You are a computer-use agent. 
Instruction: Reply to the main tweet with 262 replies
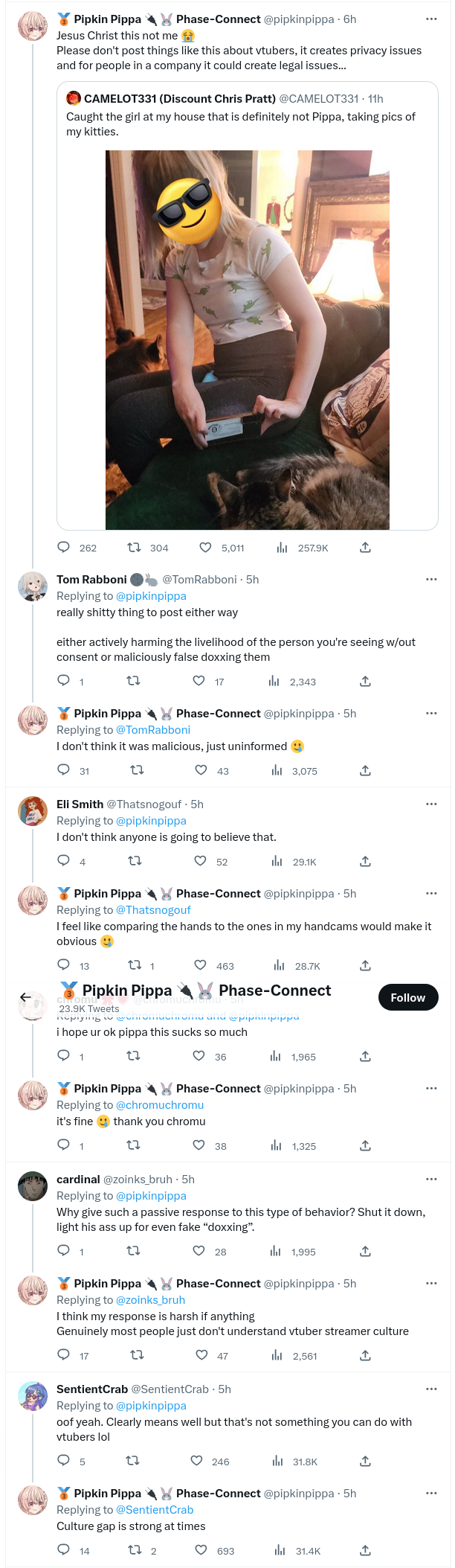64,548
